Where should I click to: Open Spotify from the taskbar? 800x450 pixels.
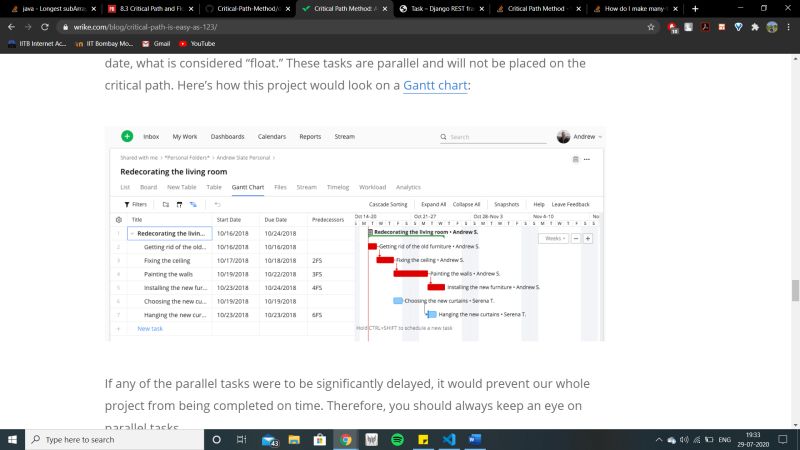tap(397, 440)
